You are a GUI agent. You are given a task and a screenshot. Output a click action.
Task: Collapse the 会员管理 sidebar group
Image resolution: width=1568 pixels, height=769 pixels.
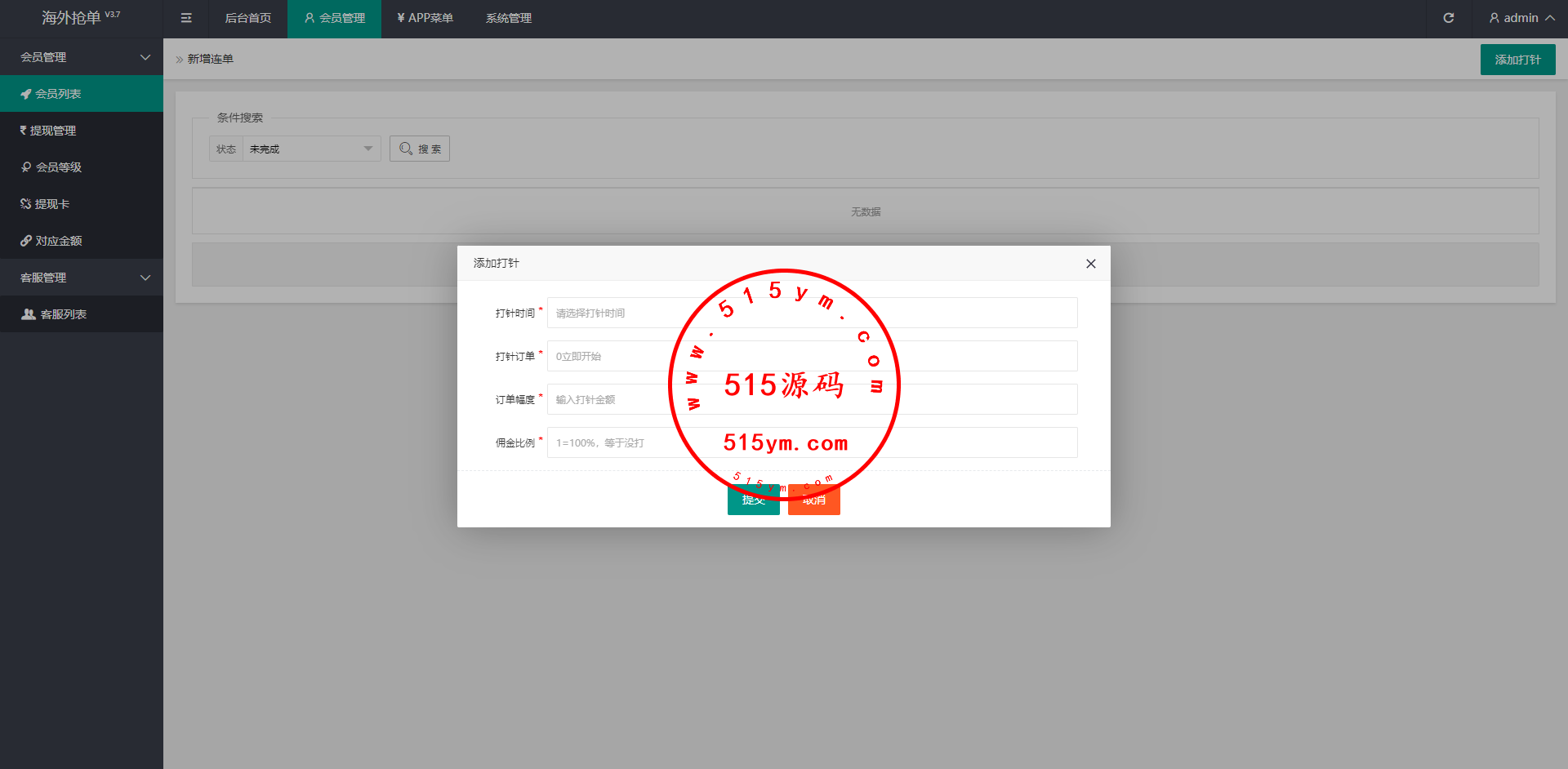coord(82,57)
